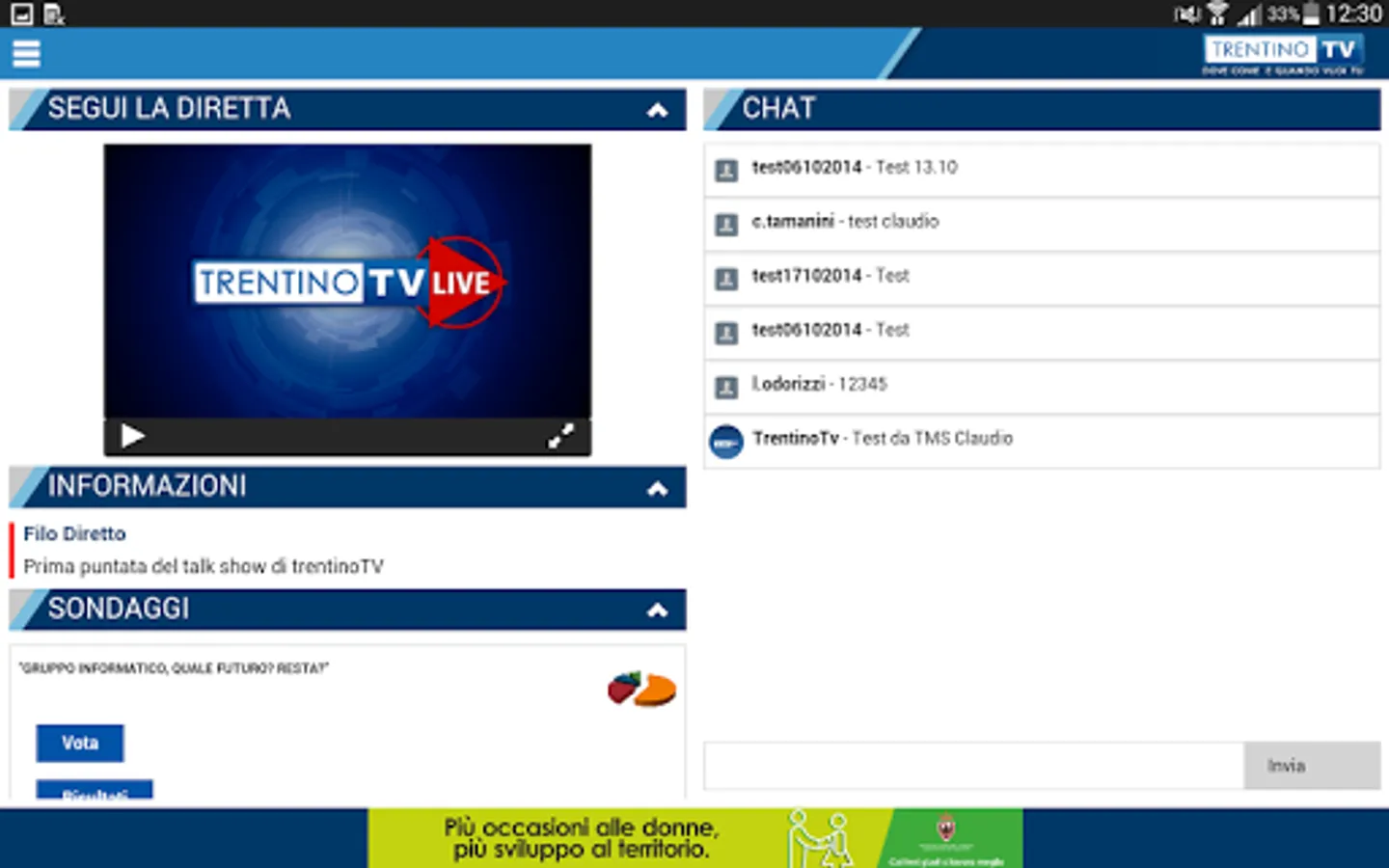Click the Vota button
The width and height of the screenshot is (1389, 868).
pos(80,743)
